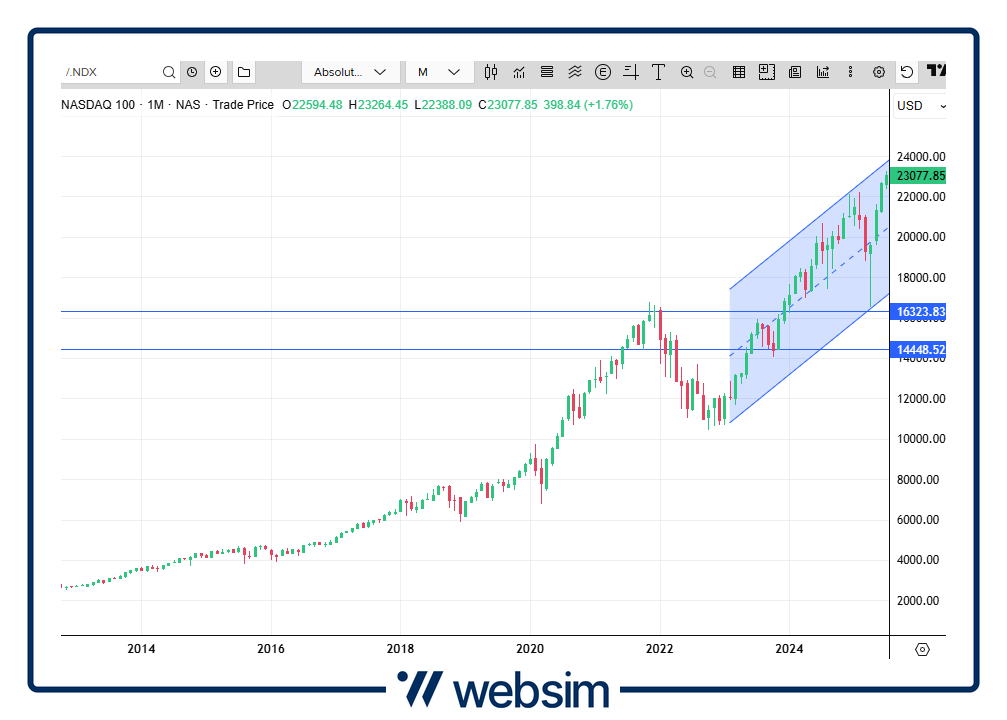Screen dimensions: 1007x720
Task: Open chart settings gear in toolbar
Action: click(x=879, y=72)
